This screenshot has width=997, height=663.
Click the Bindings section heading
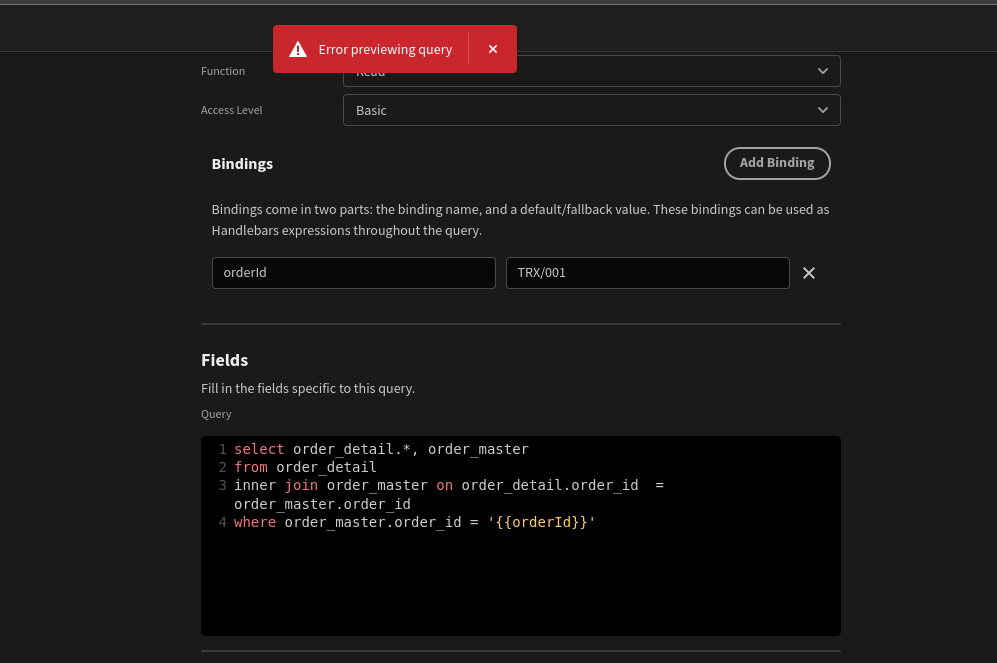click(x=241, y=163)
